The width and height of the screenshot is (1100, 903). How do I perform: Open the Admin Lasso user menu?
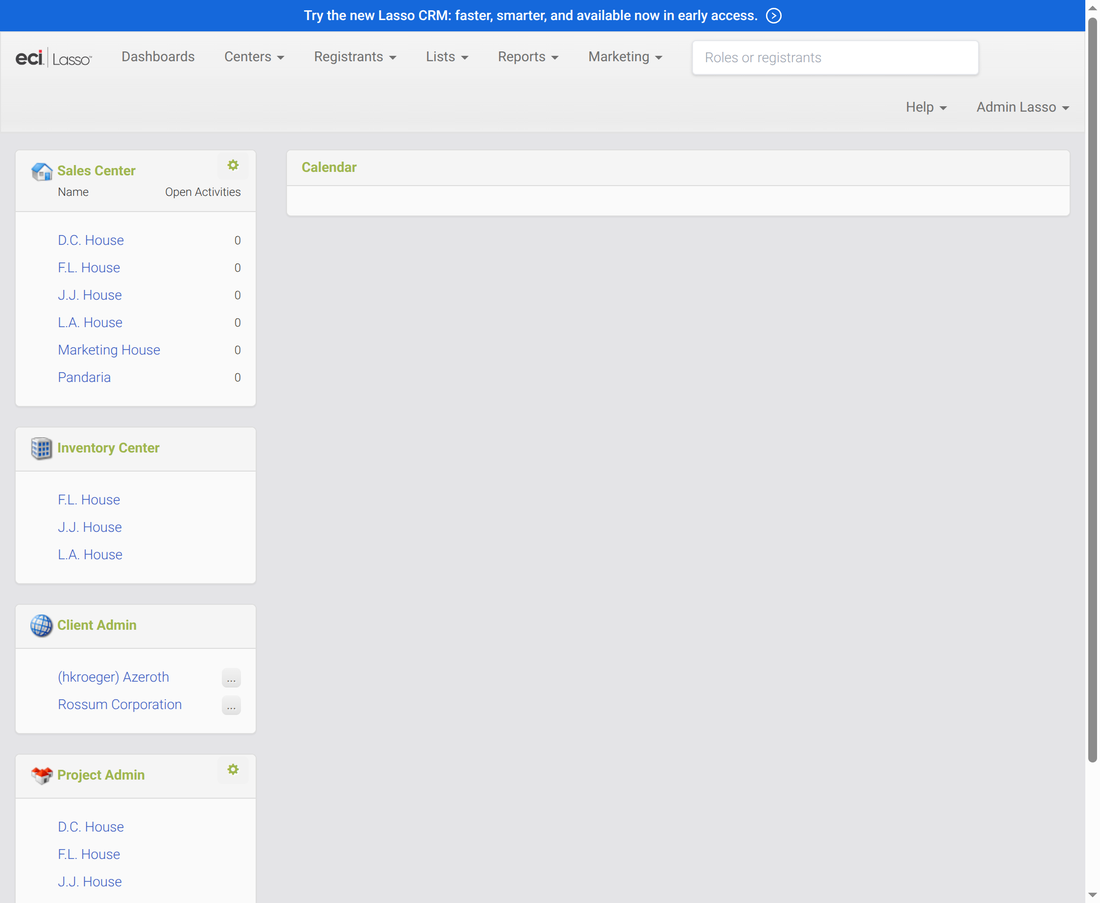1023,107
